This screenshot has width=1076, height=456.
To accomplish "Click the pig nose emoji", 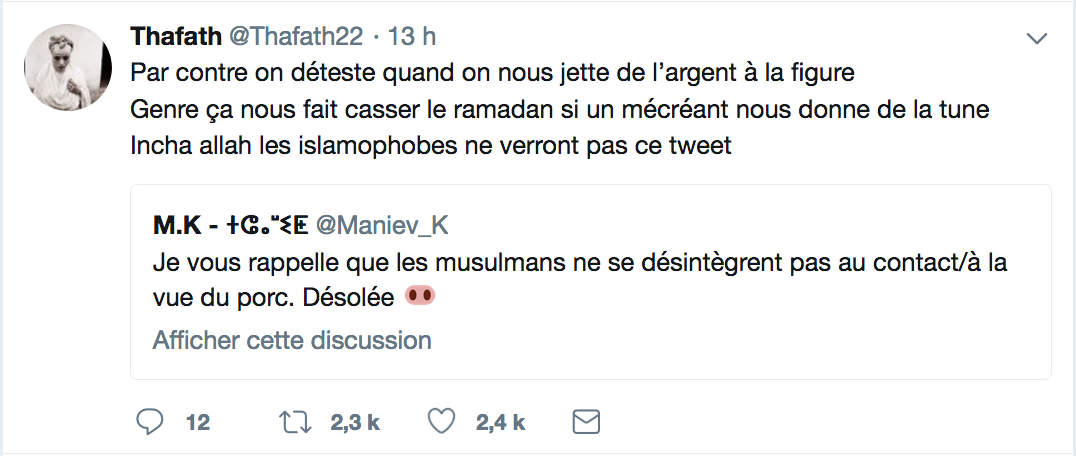I will point(420,298).
